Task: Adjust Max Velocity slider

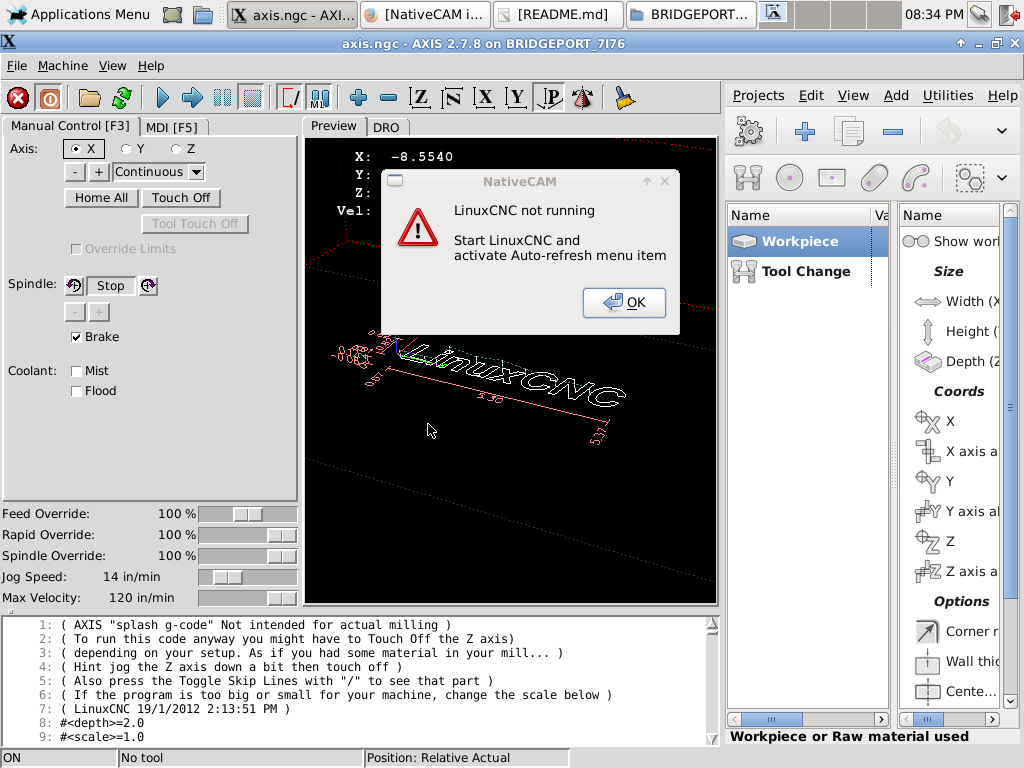Action: [248, 598]
